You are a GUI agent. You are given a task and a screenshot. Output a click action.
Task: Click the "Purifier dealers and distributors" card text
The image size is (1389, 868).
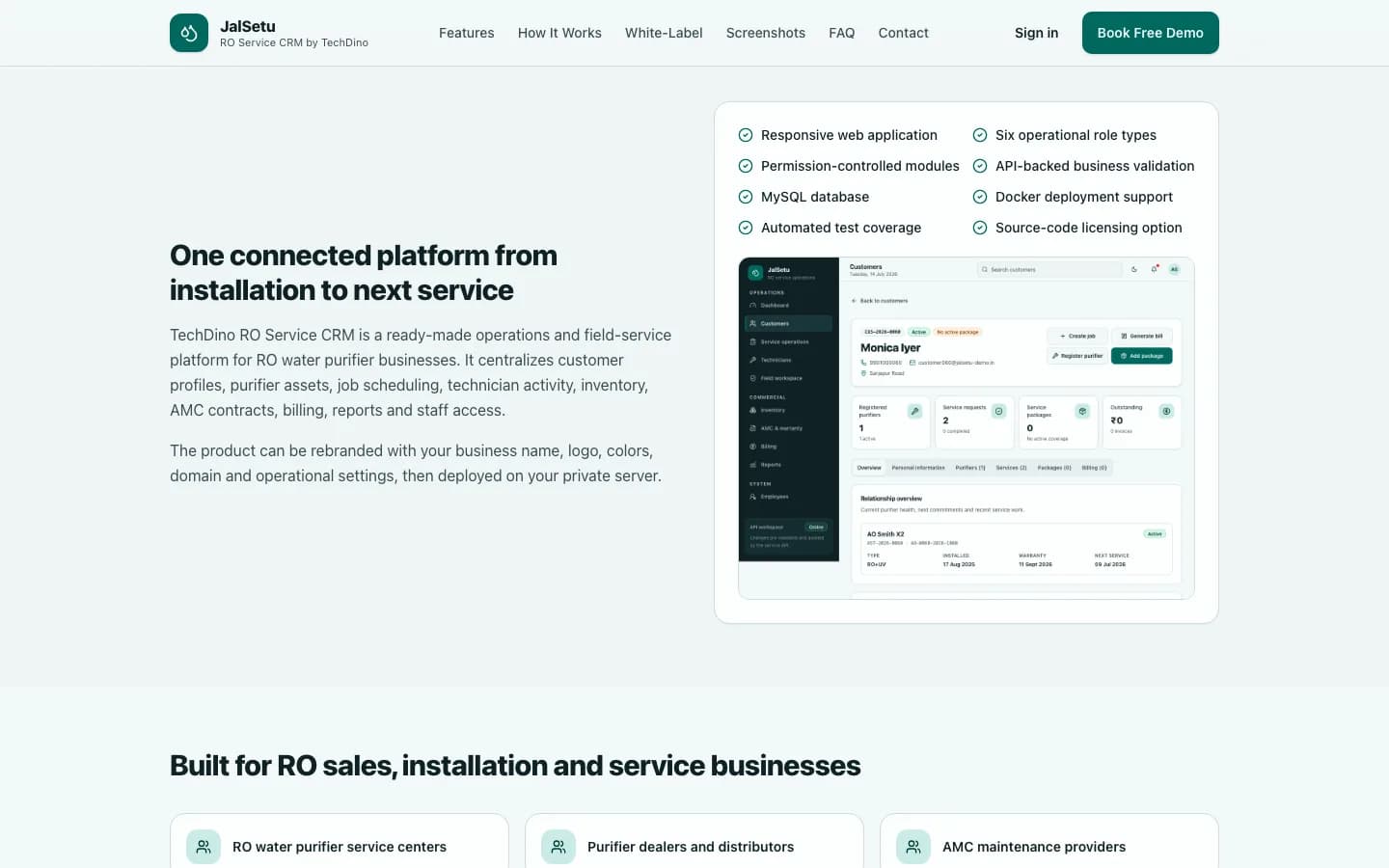point(691,847)
